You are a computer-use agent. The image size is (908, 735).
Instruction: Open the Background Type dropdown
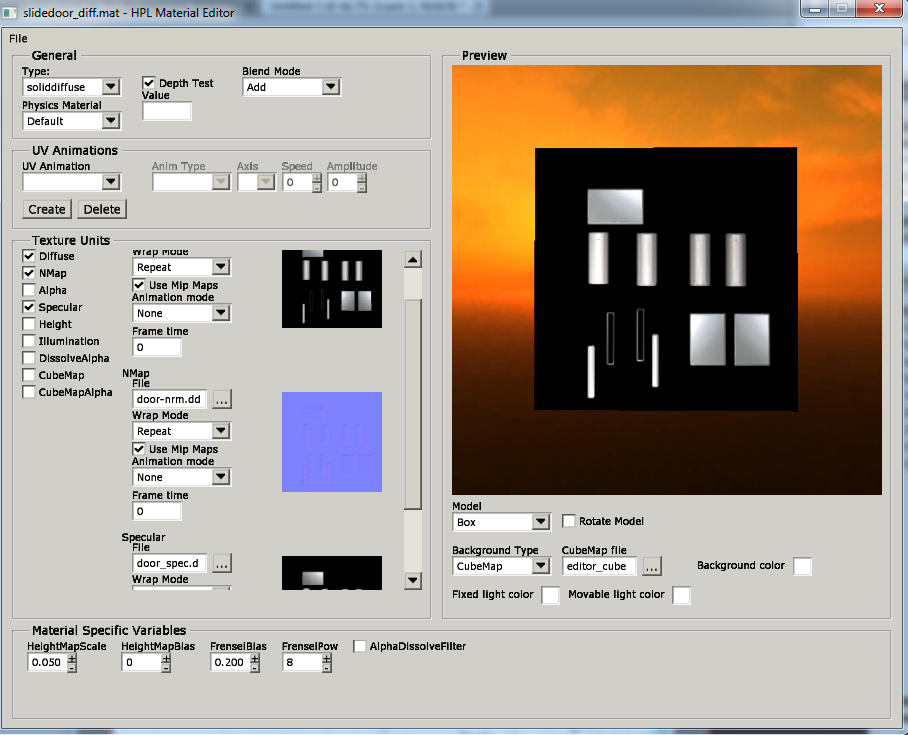540,566
